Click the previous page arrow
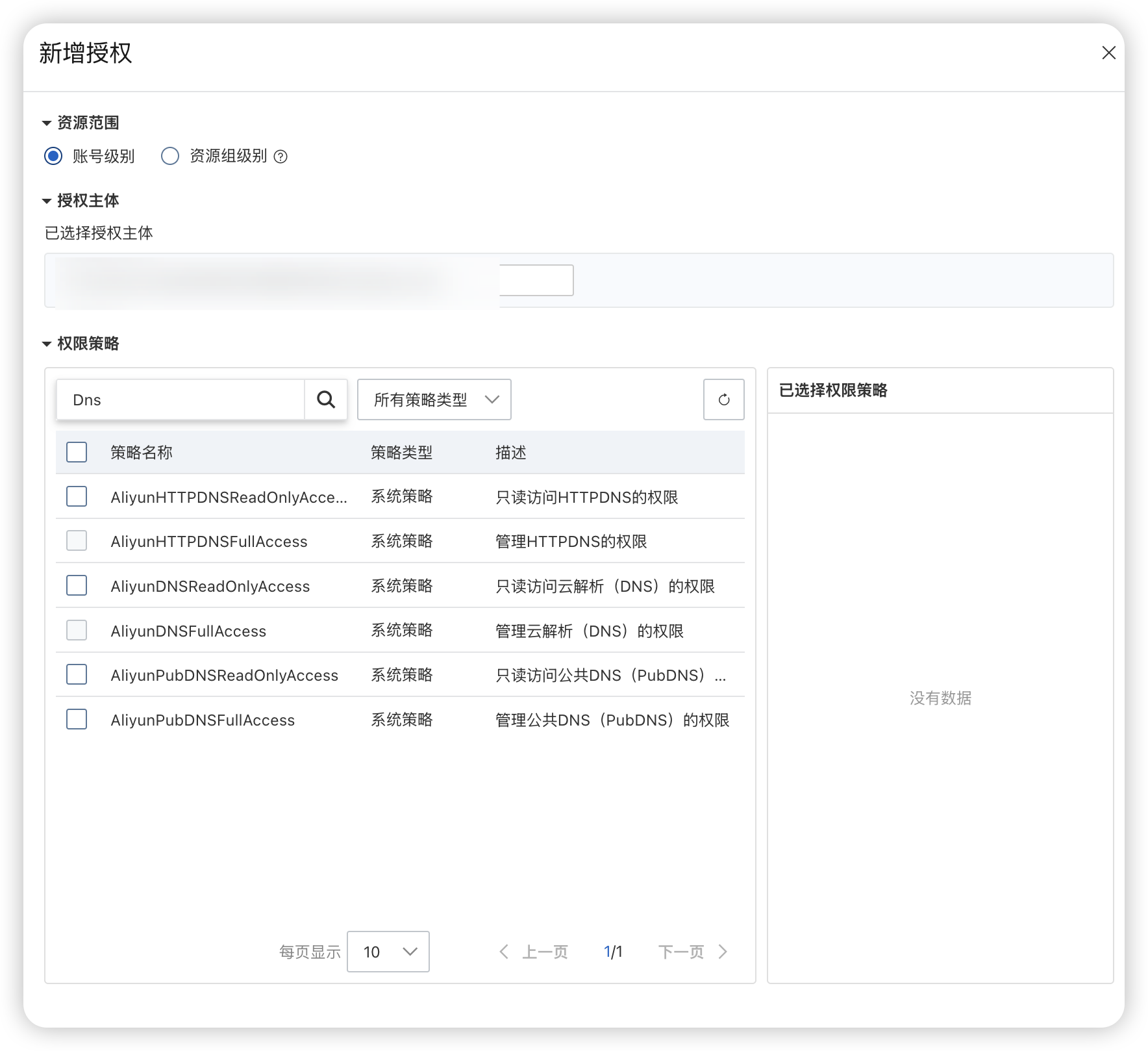This screenshot has width=1148, height=1051. (x=504, y=952)
